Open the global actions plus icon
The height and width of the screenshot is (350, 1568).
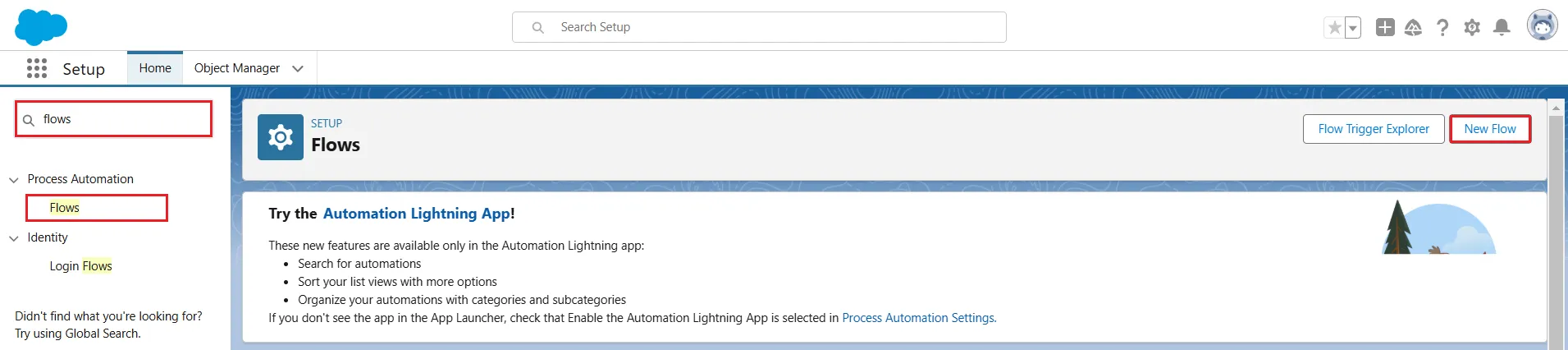[x=1385, y=27]
